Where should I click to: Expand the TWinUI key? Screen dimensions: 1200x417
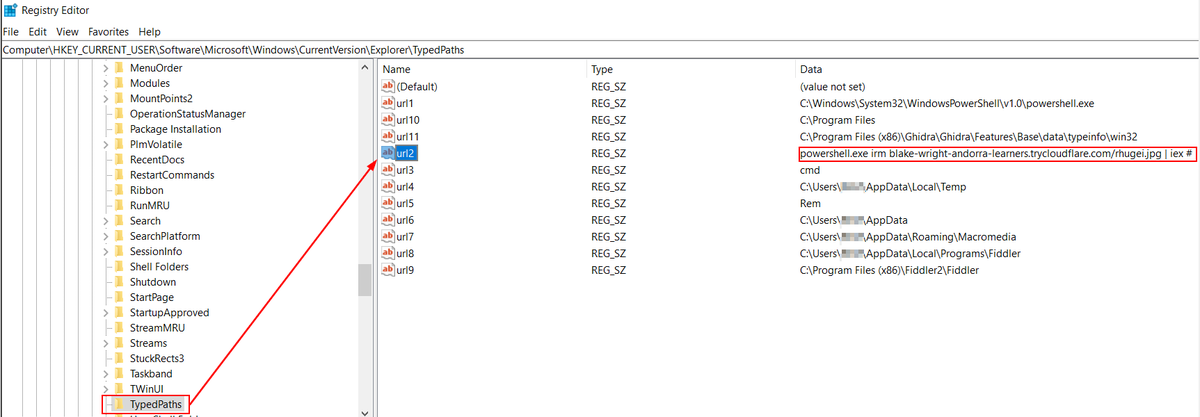106,389
